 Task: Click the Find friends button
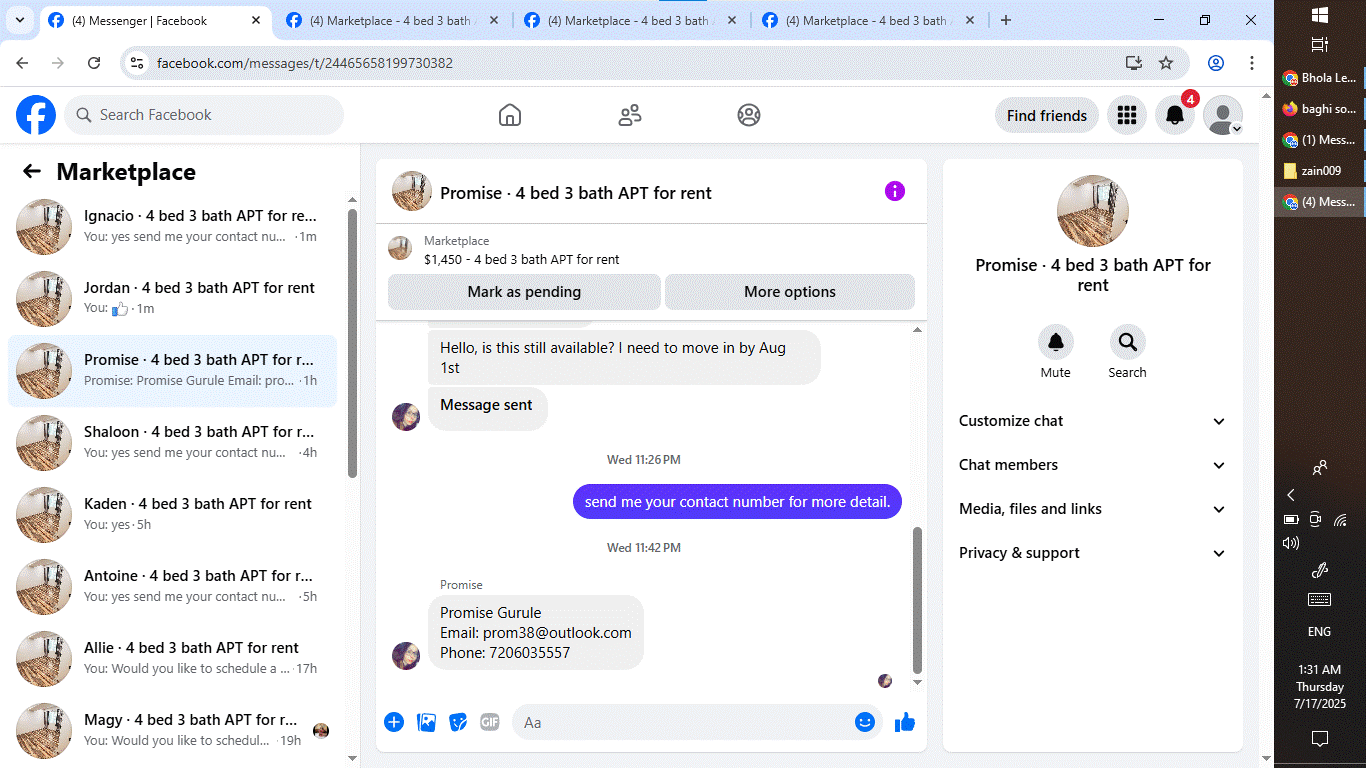pos(1047,115)
